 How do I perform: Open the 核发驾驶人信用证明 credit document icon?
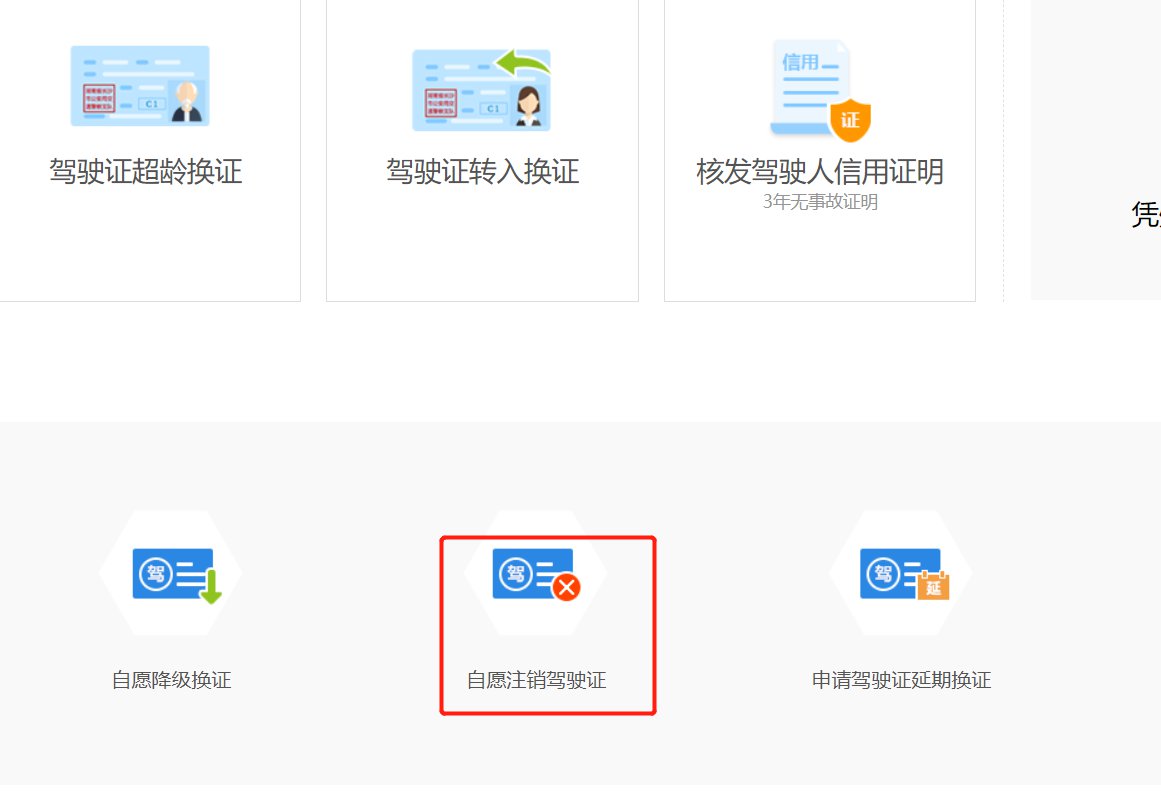820,90
